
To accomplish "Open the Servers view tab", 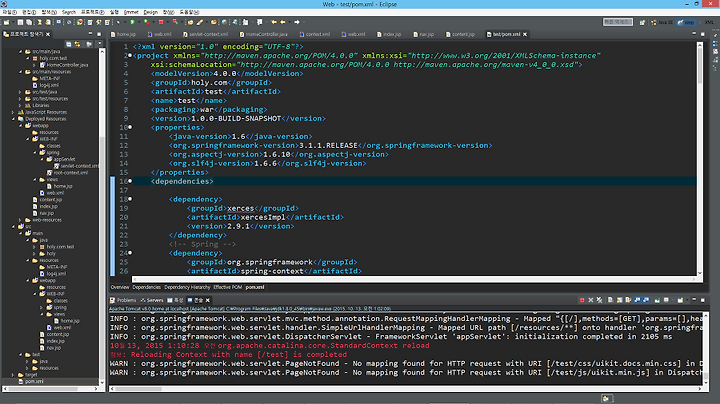I will [x=152, y=300].
